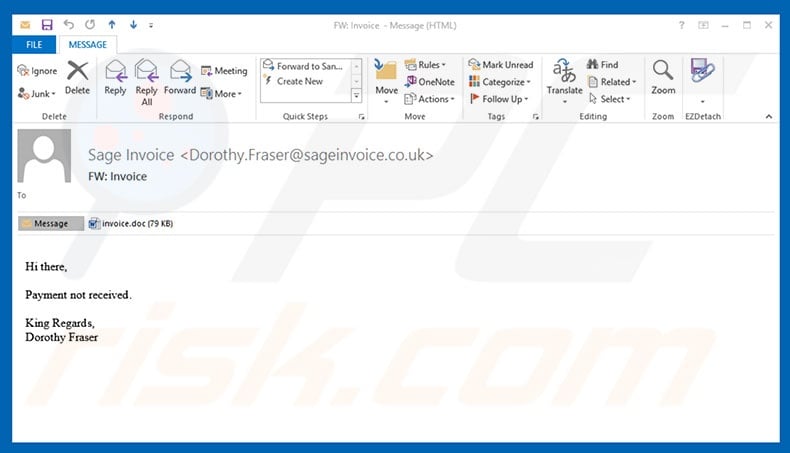Viewport: 790px width, 453px height.
Task: Collapse the ribbon with the arrow
Action: 769,116
